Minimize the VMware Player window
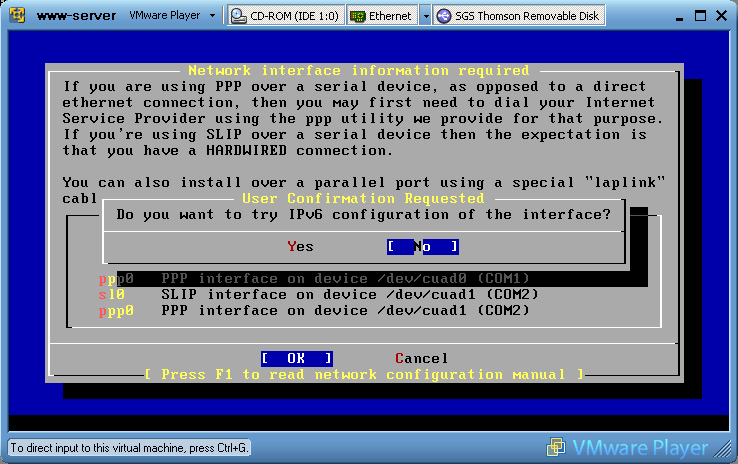Screen dimensions: 738x464 point(679,17)
